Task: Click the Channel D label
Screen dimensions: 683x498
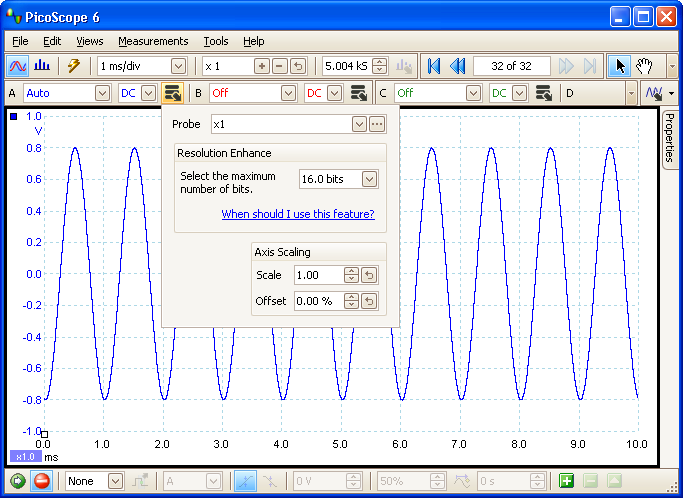Action: [x=570, y=93]
